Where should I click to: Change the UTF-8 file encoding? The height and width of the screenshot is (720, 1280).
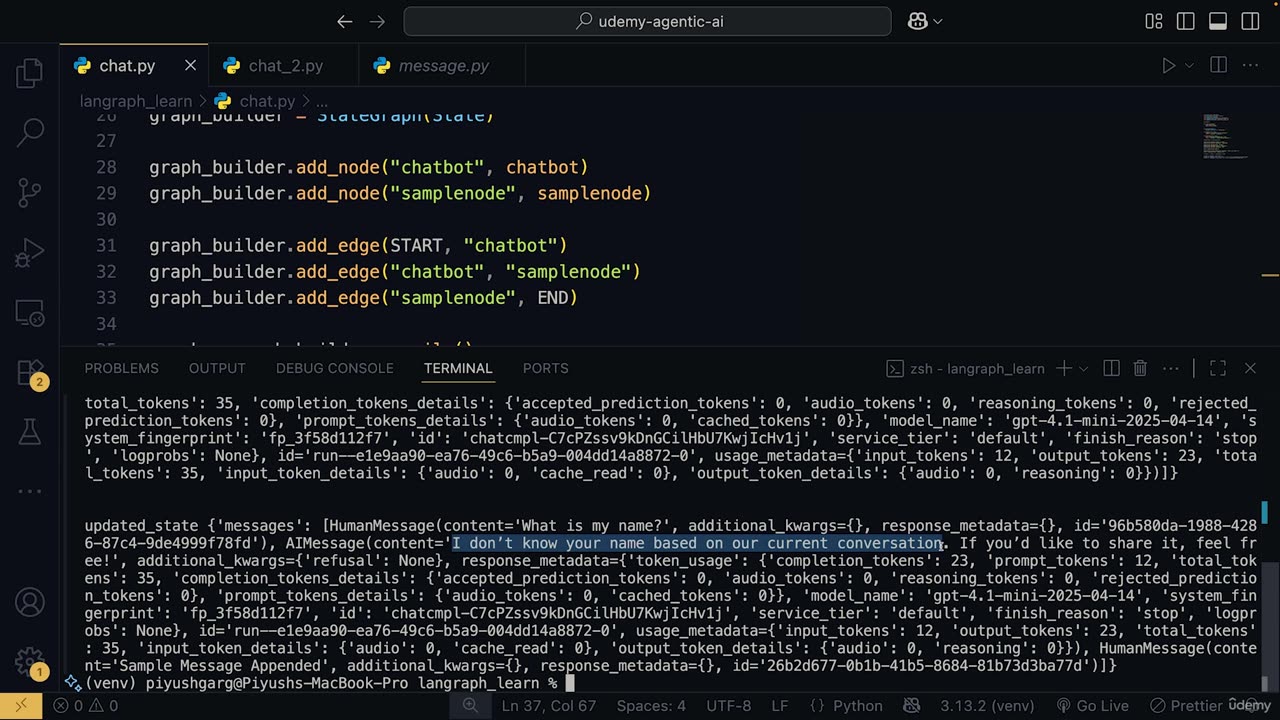pos(728,706)
